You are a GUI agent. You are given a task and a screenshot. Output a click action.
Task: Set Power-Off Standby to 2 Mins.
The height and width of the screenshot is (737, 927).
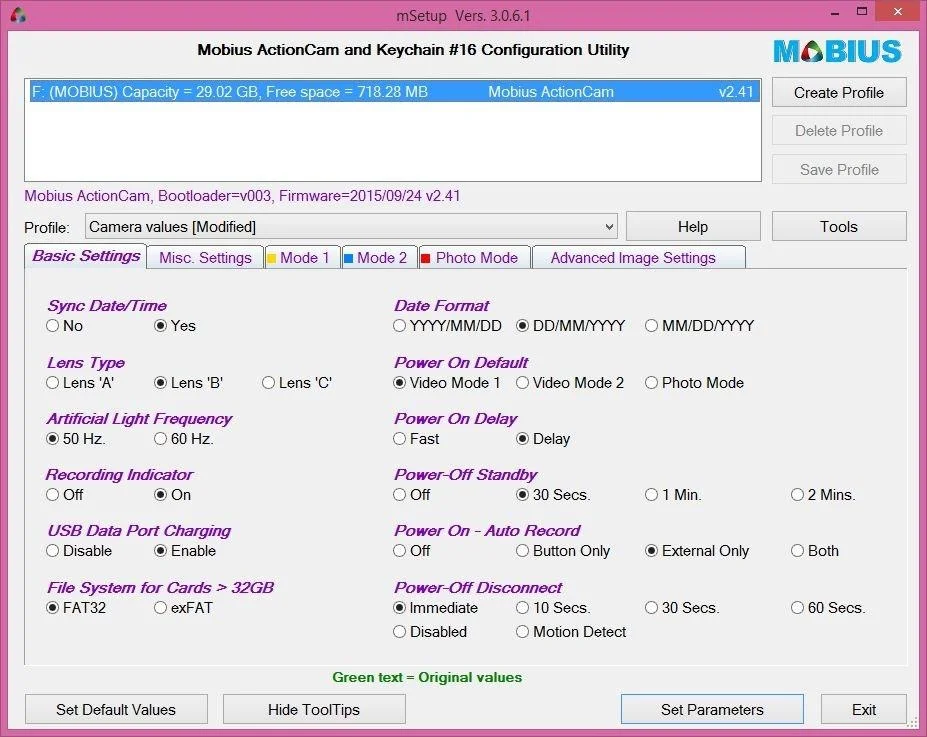(x=824, y=495)
